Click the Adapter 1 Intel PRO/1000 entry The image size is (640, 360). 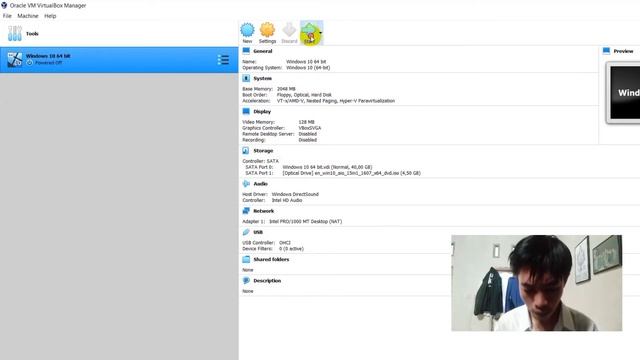[x=305, y=222]
